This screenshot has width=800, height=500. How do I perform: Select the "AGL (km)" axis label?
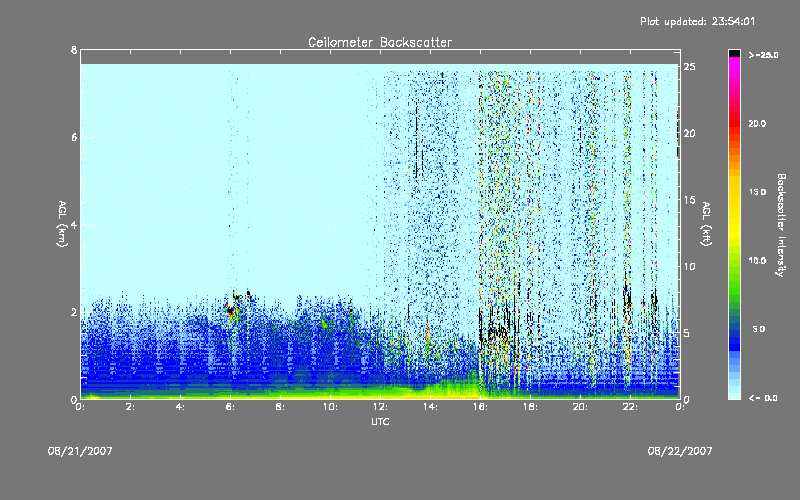(x=62, y=224)
